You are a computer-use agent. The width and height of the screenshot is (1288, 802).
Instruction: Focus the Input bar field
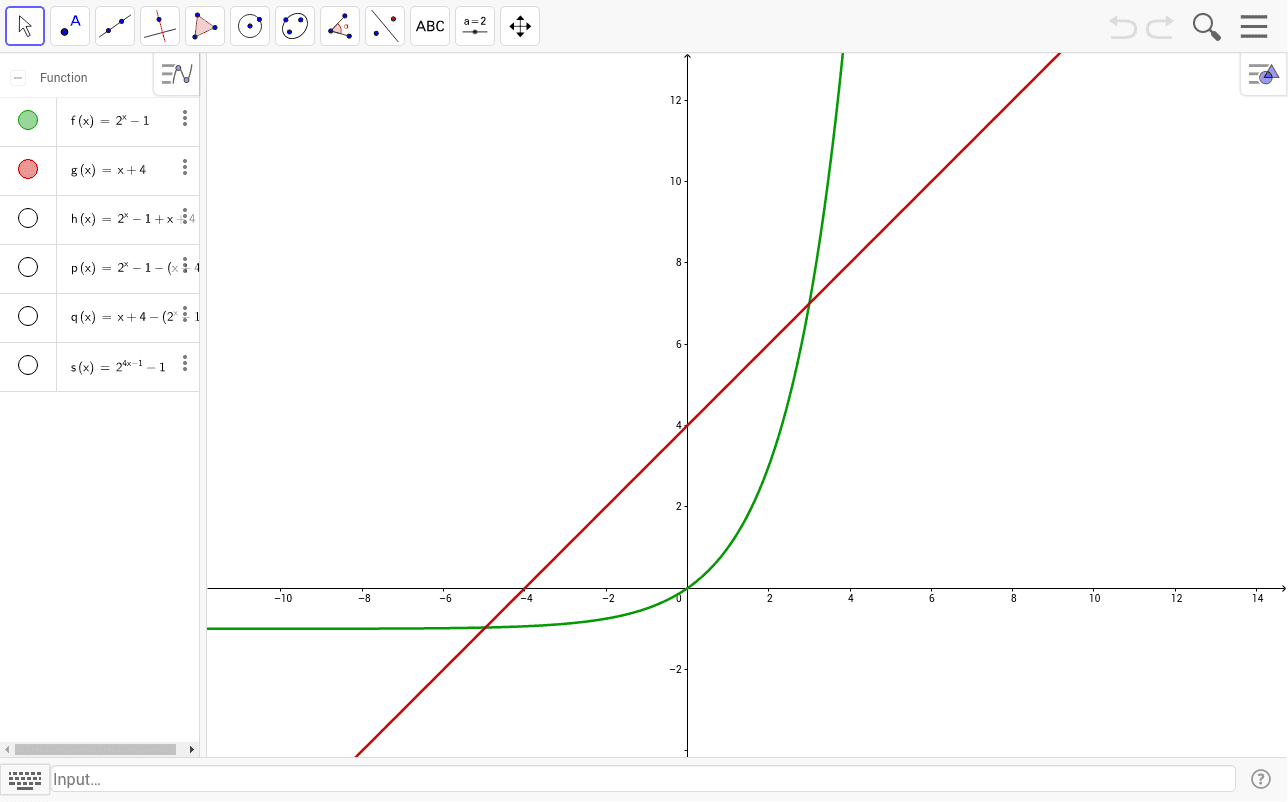(x=643, y=779)
